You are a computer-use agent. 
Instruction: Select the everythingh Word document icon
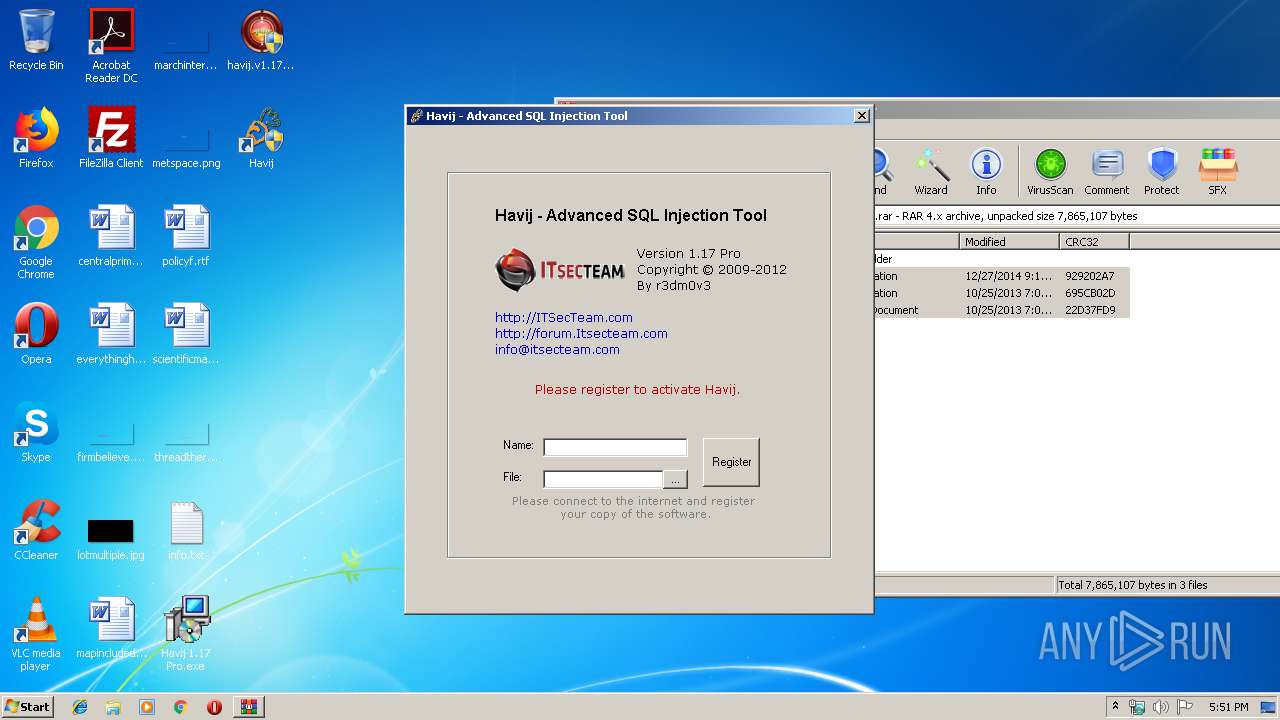[x=111, y=334]
